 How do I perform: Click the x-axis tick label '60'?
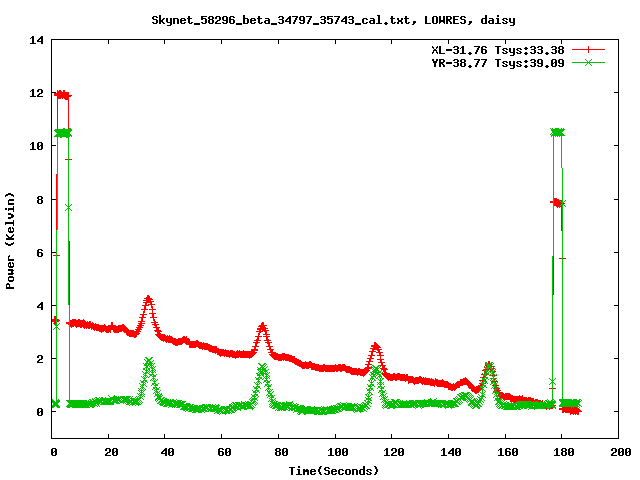[x=224, y=452]
